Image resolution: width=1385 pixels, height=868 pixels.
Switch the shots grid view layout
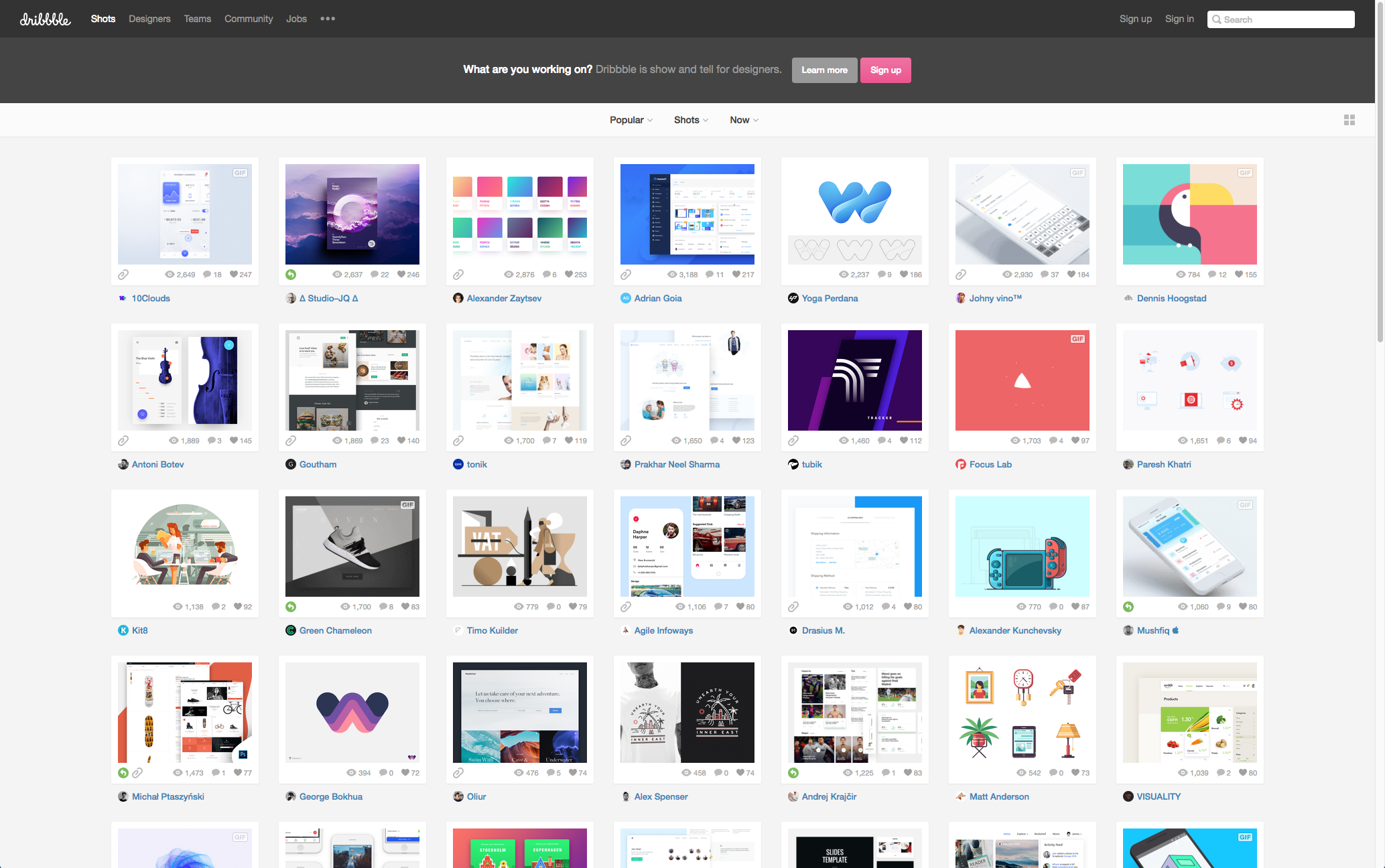point(1349,120)
